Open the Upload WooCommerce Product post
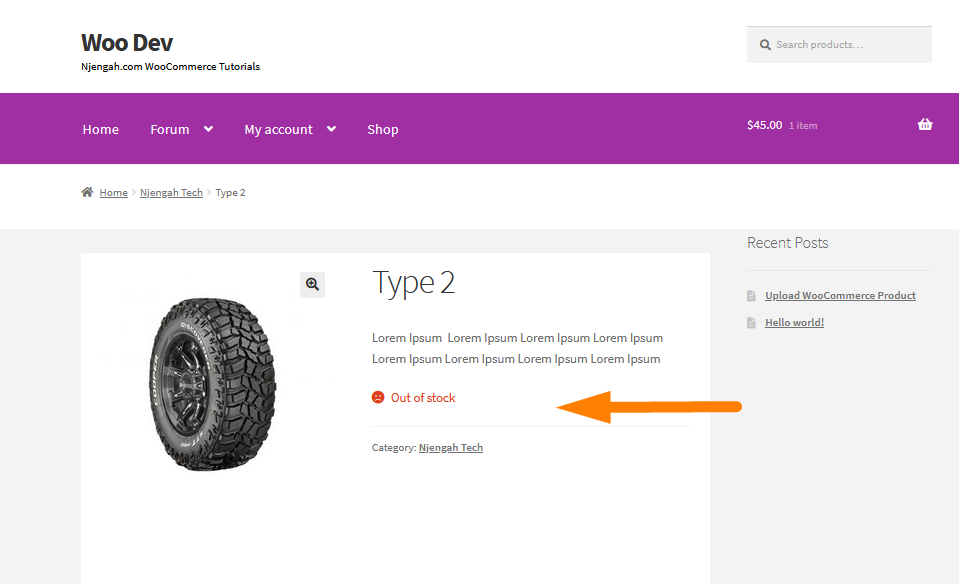 pos(840,295)
